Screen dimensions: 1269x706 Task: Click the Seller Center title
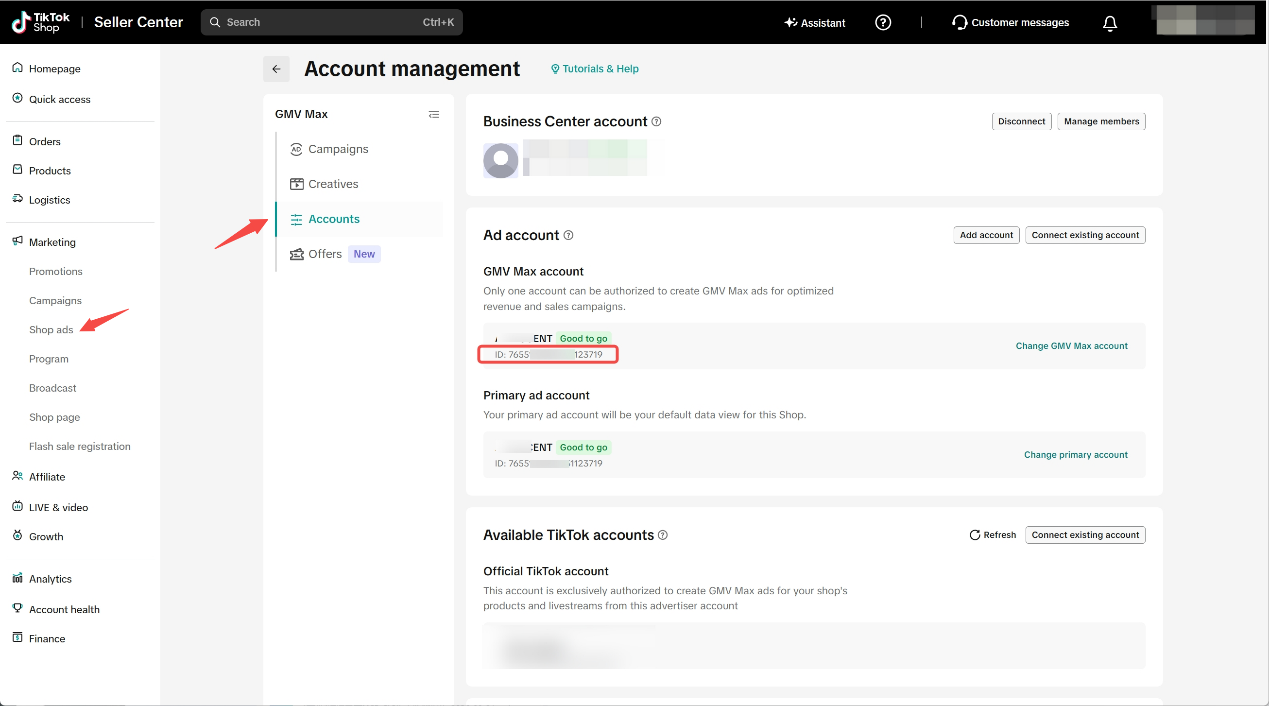[139, 22]
